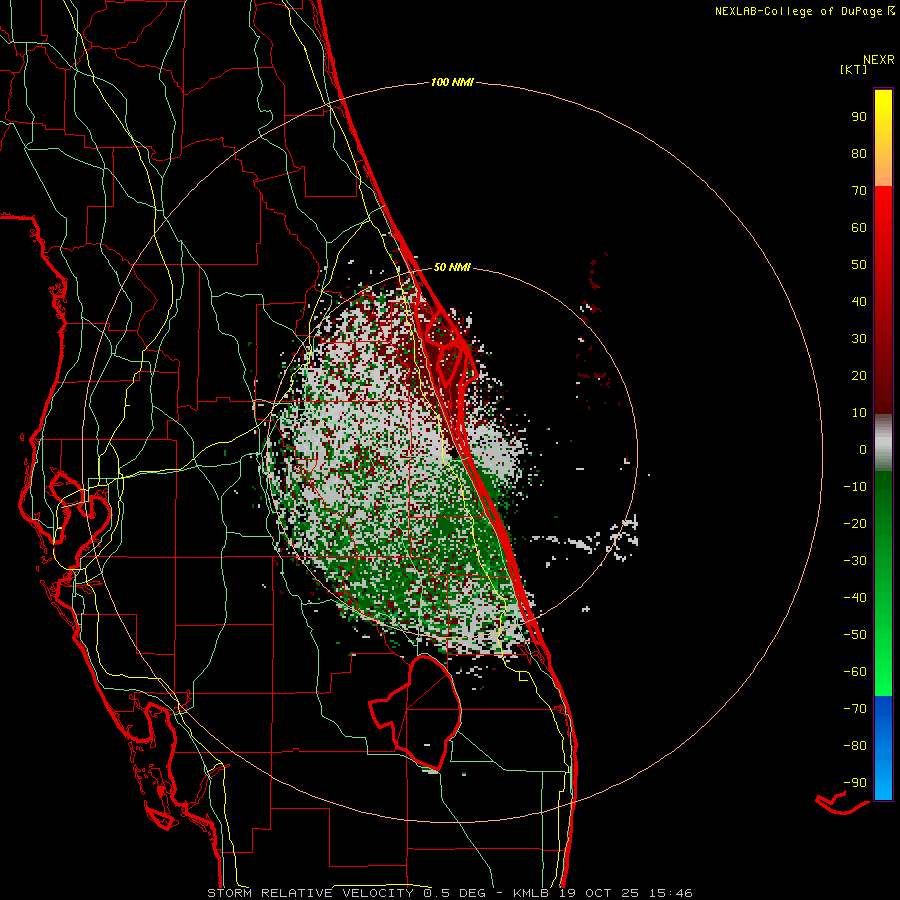
Task: Click the positive 30 knot scale value
Action: tap(859, 339)
